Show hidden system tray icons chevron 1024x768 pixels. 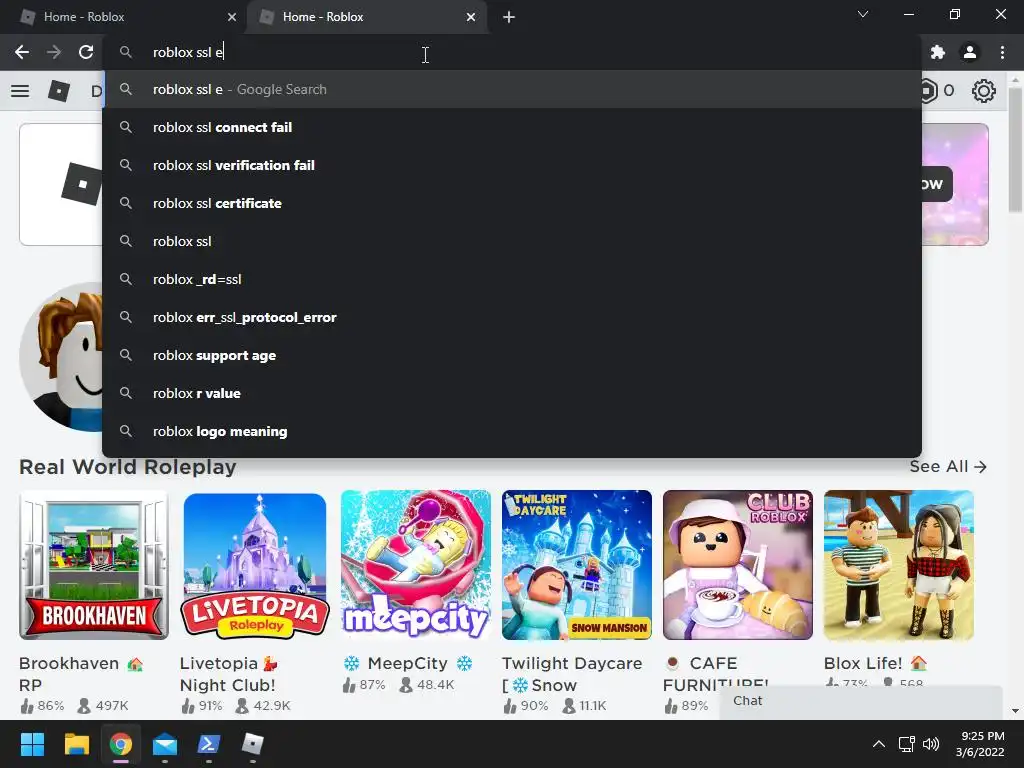[879, 744]
